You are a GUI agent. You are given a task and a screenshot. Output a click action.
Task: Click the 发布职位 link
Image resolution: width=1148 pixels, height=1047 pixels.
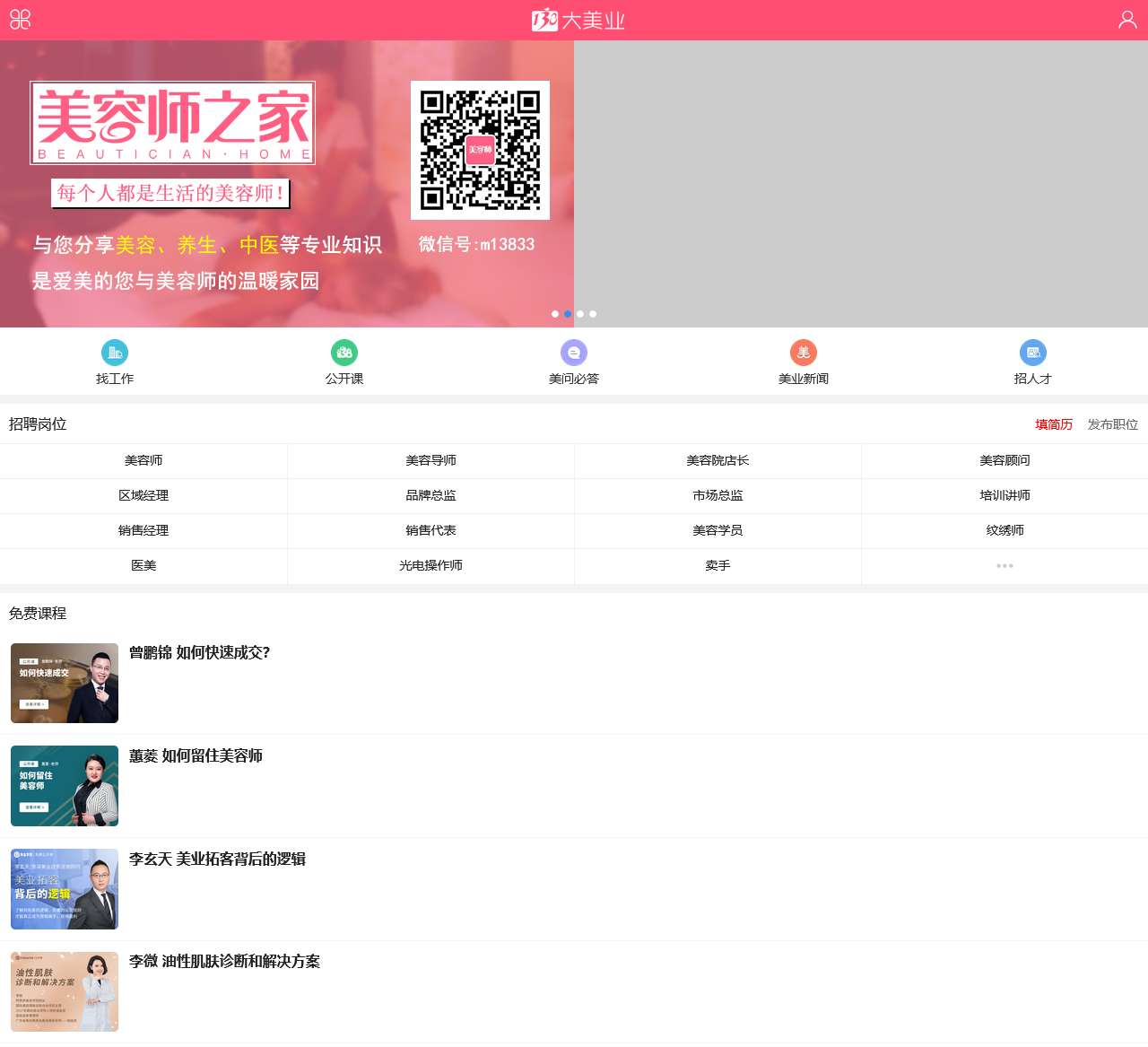1113,424
